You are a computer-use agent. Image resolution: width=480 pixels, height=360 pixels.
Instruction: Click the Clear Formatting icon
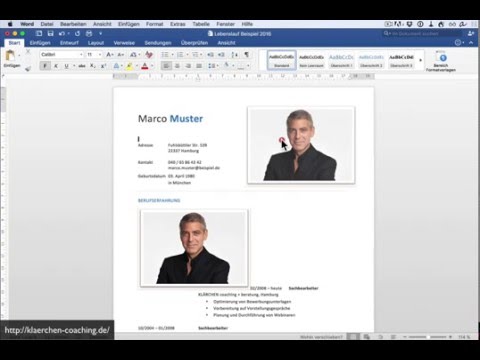(x=149, y=54)
